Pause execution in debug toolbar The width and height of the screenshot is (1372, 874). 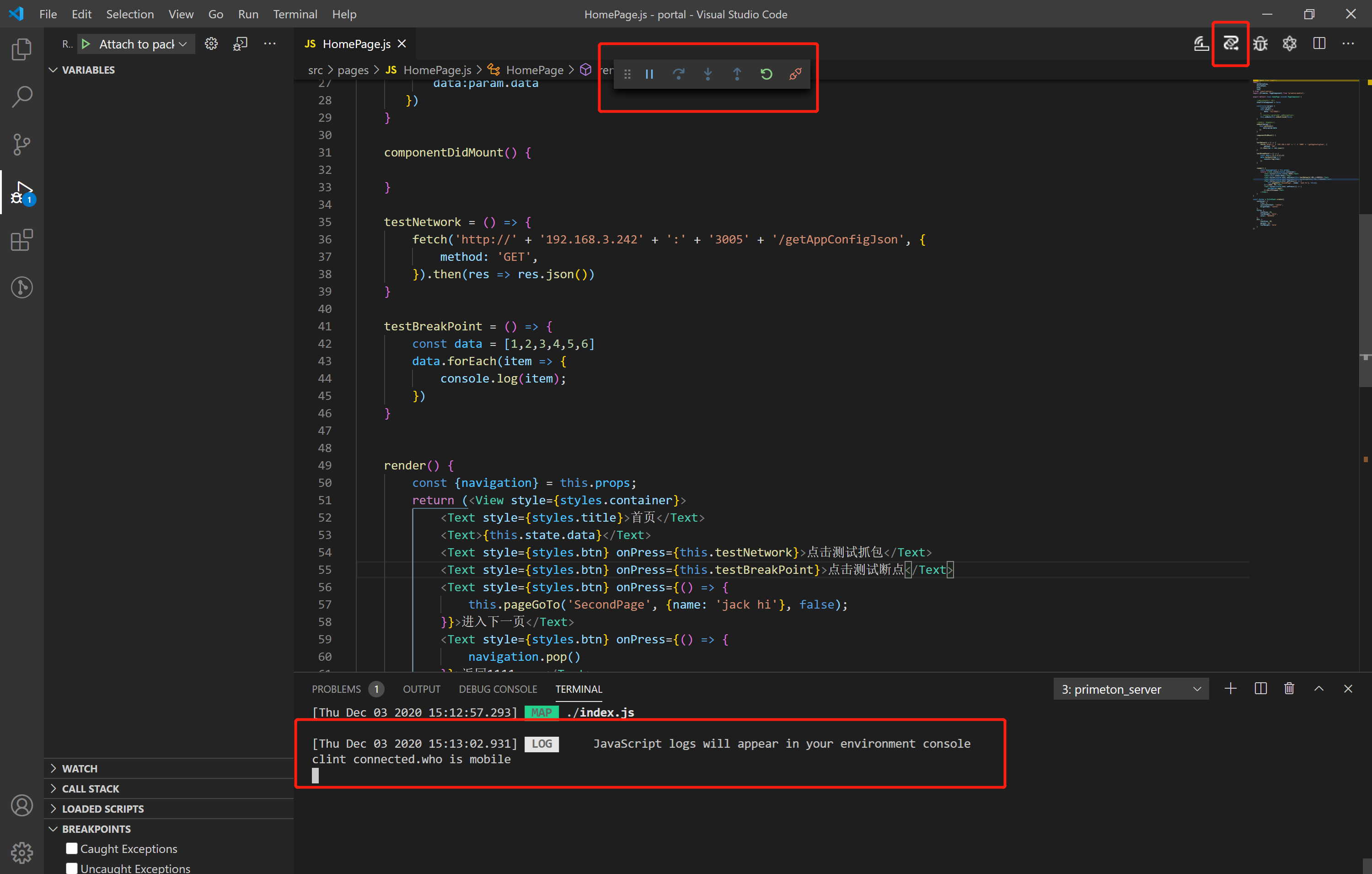pos(649,74)
